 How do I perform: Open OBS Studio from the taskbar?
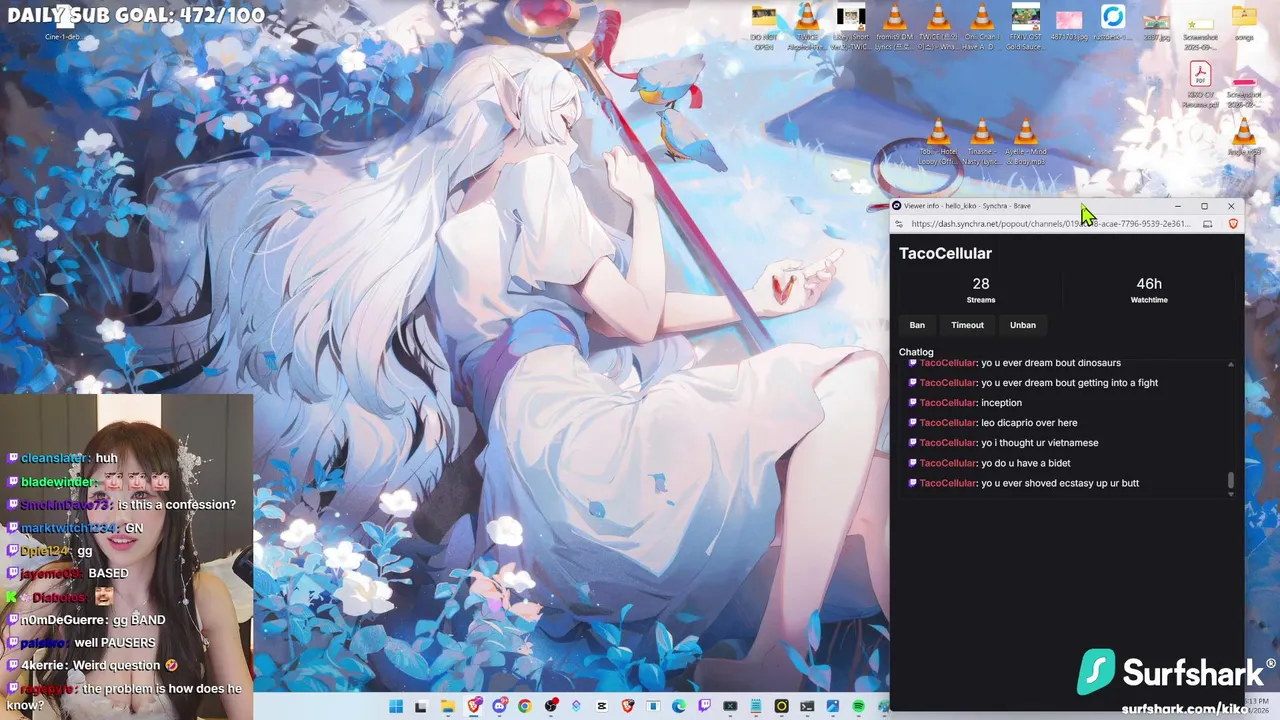click(x=551, y=707)
